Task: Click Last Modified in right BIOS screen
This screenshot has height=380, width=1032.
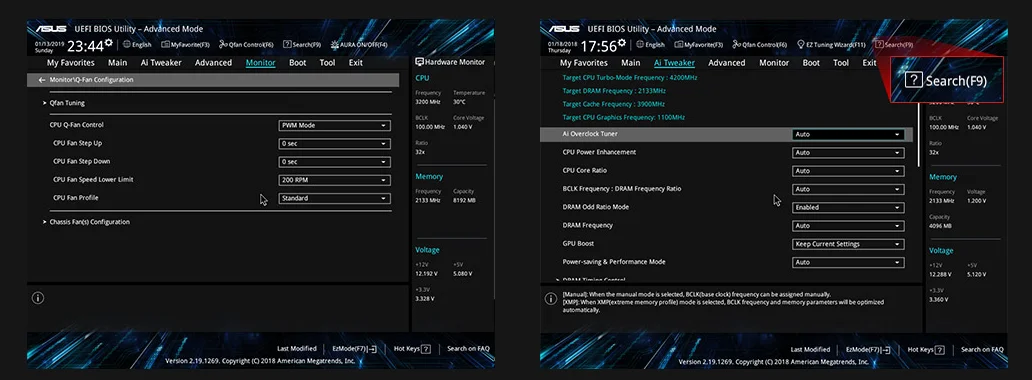Action: 810,349
